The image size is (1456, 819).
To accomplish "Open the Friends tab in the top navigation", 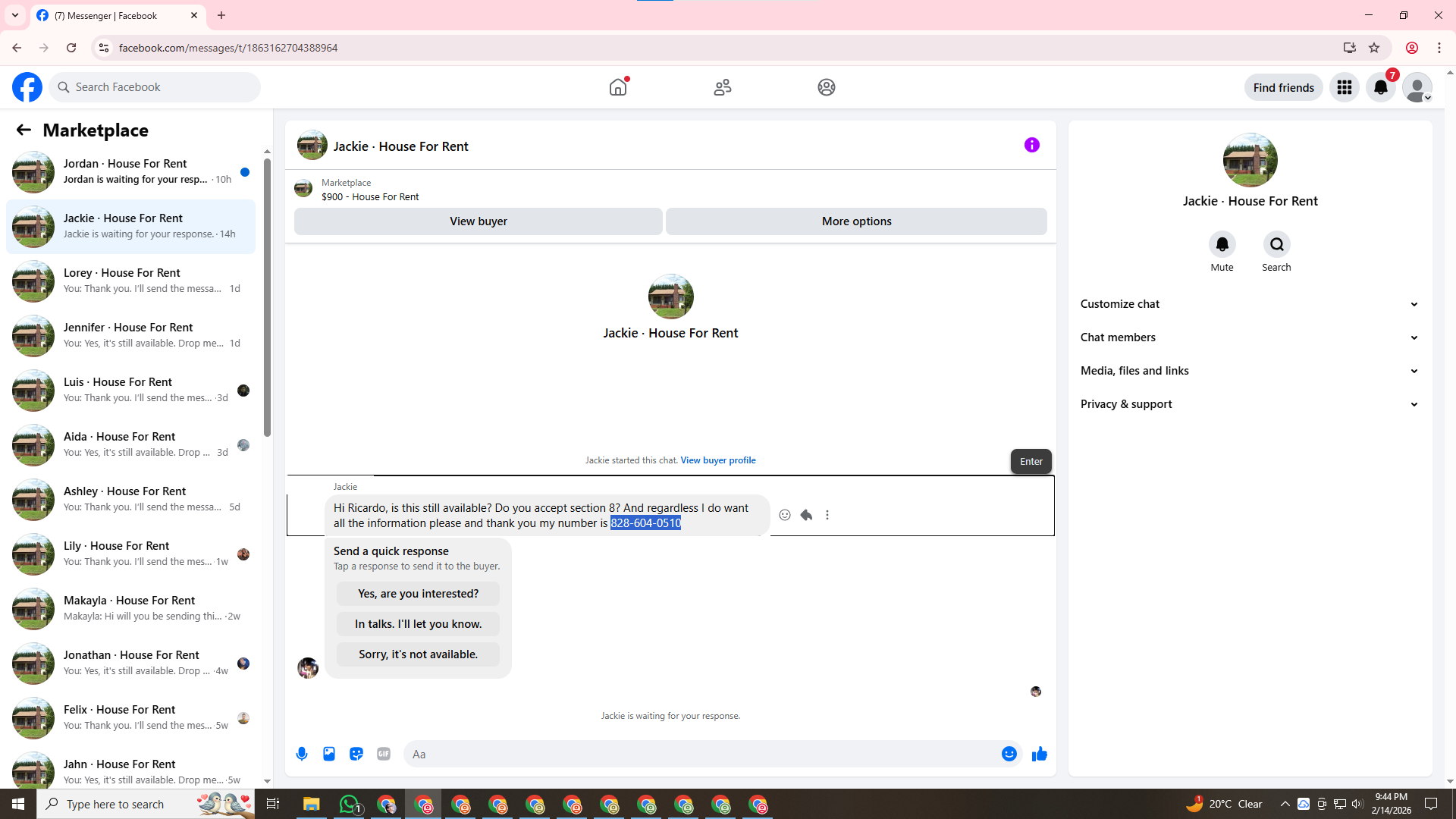I will [x=722, y=87].
